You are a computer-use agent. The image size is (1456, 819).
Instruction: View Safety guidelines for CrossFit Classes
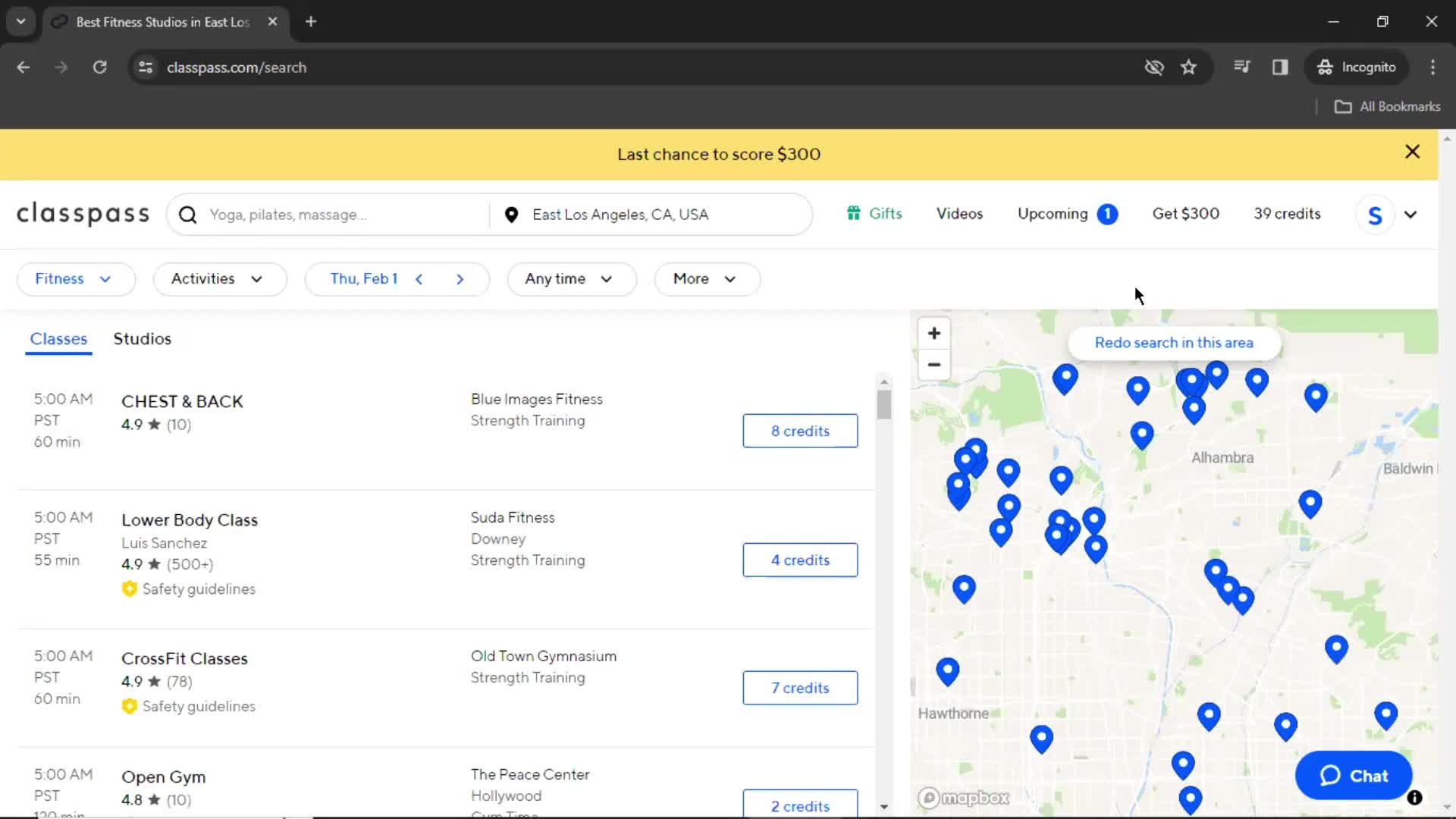189,707
